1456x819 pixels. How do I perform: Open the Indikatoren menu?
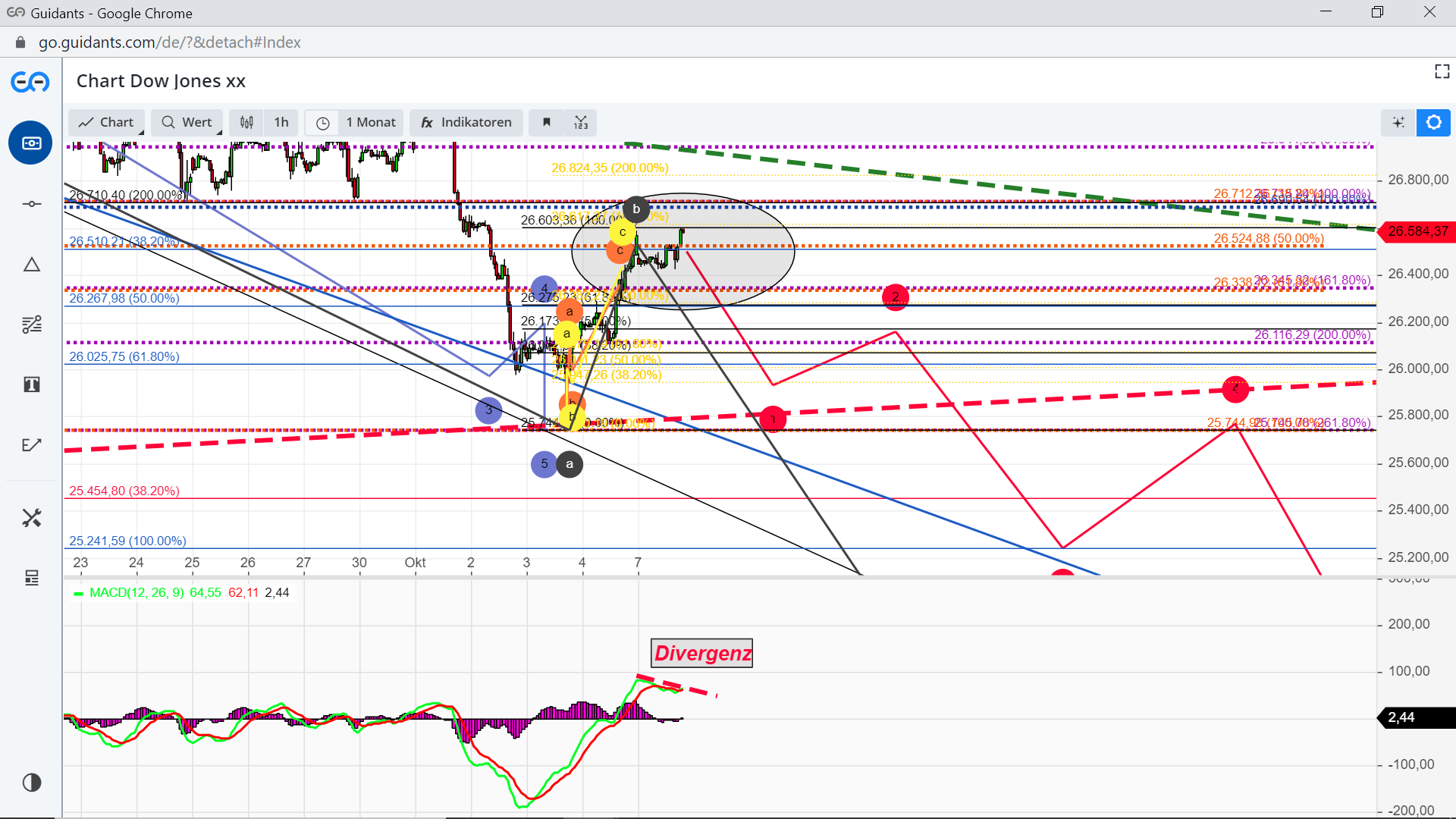click(466, 122)
